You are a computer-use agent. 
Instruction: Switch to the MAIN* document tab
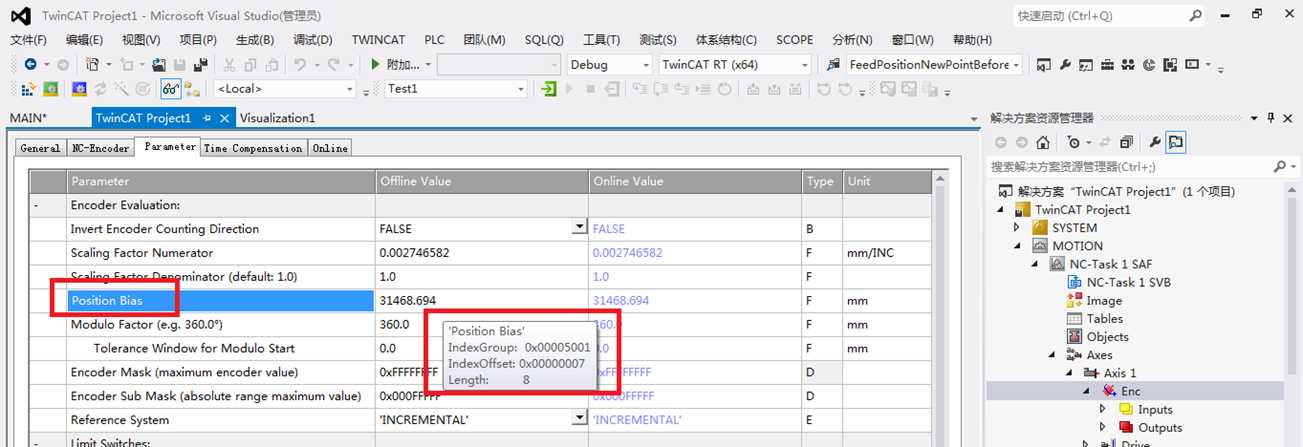(x=28, y=118)
